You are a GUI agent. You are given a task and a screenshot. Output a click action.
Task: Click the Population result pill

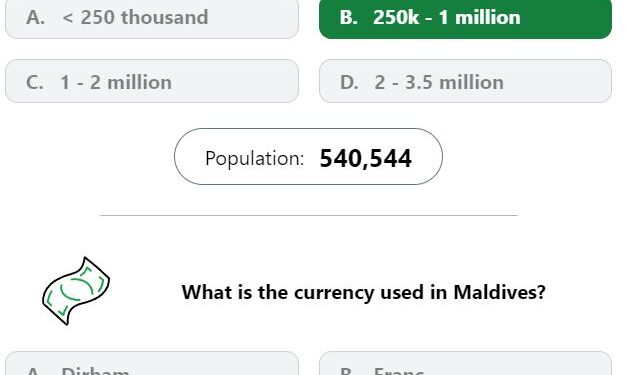click(x=308, y=157)
